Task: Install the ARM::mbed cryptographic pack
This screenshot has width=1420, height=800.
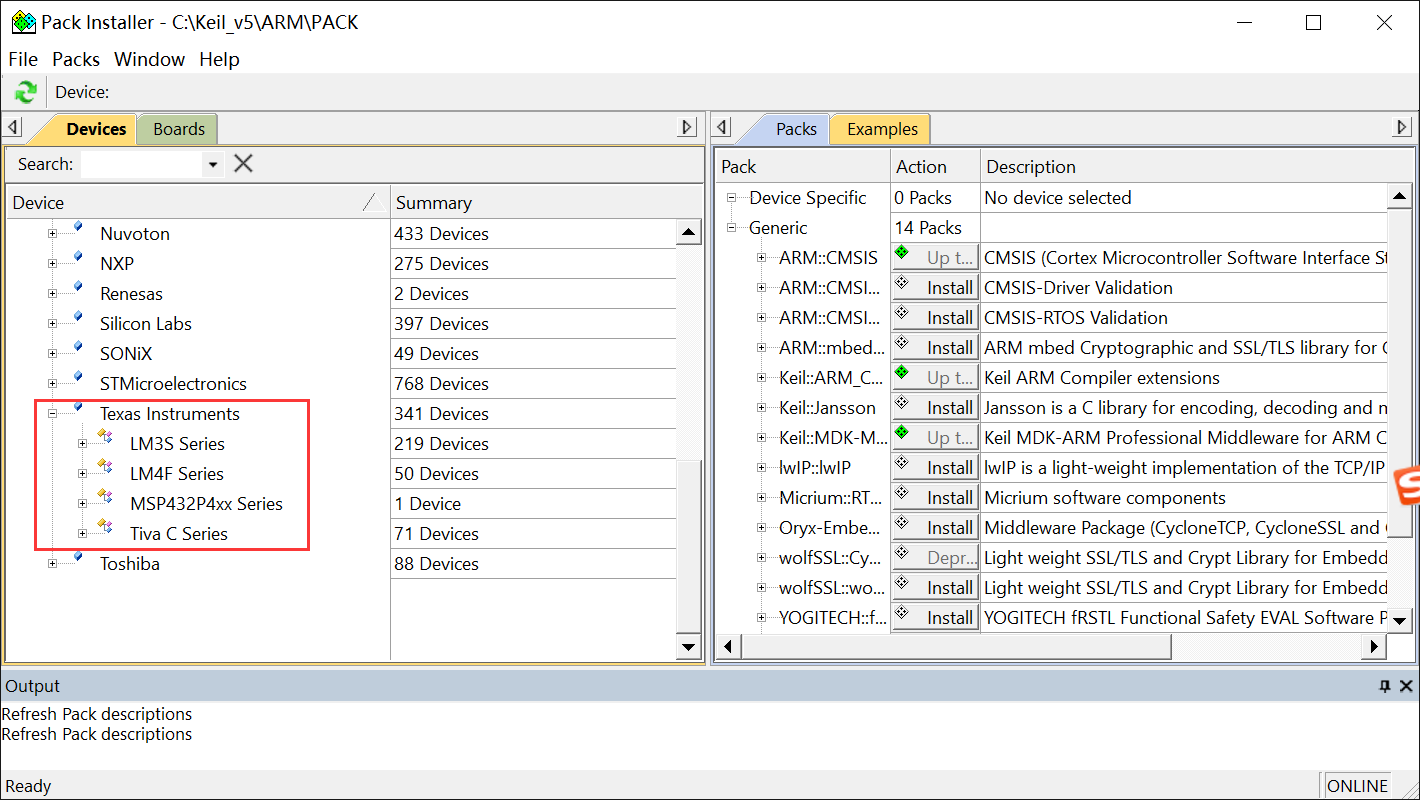Action: 935,348
